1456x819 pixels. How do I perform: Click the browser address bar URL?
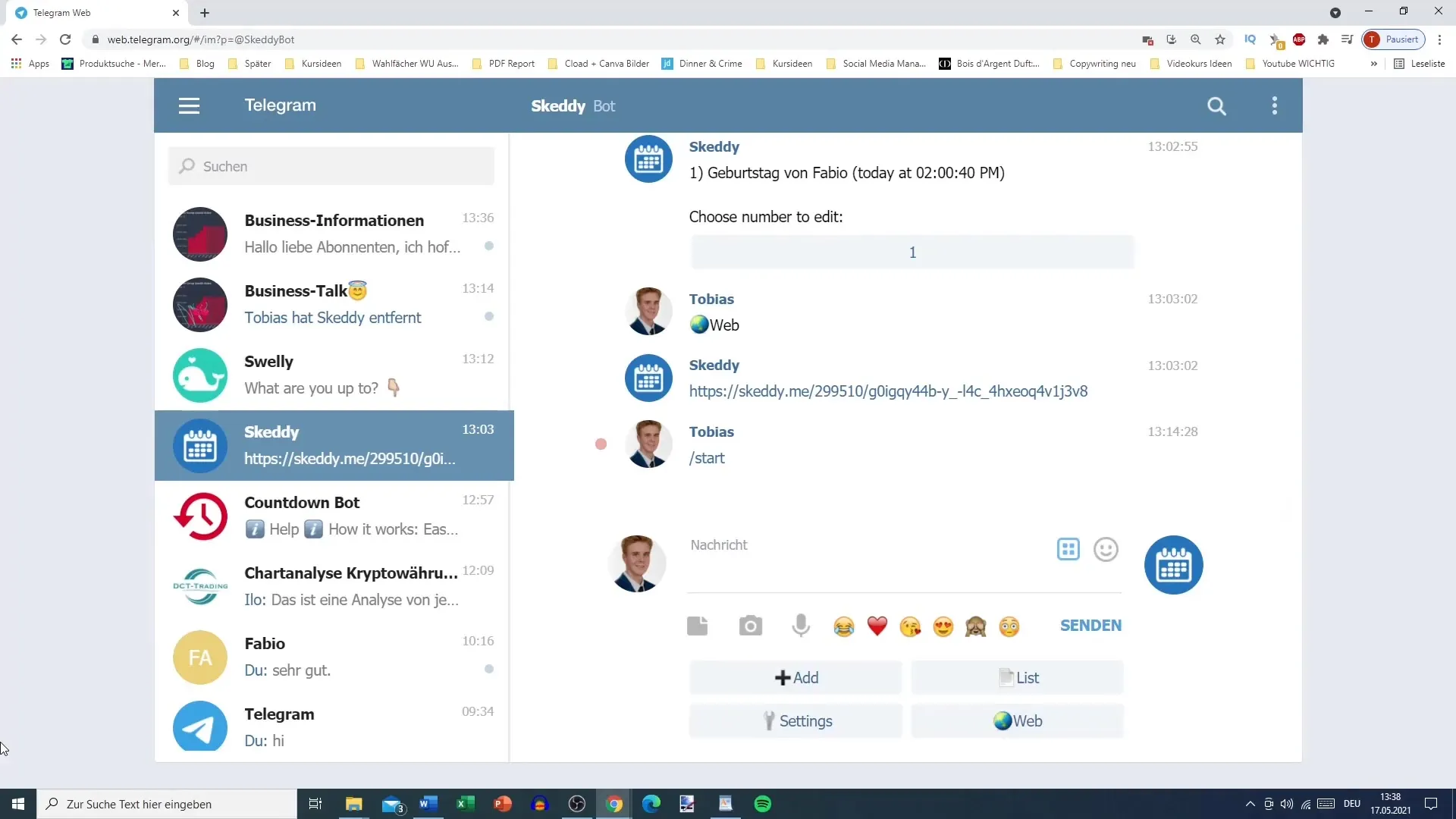click(201, 39)
